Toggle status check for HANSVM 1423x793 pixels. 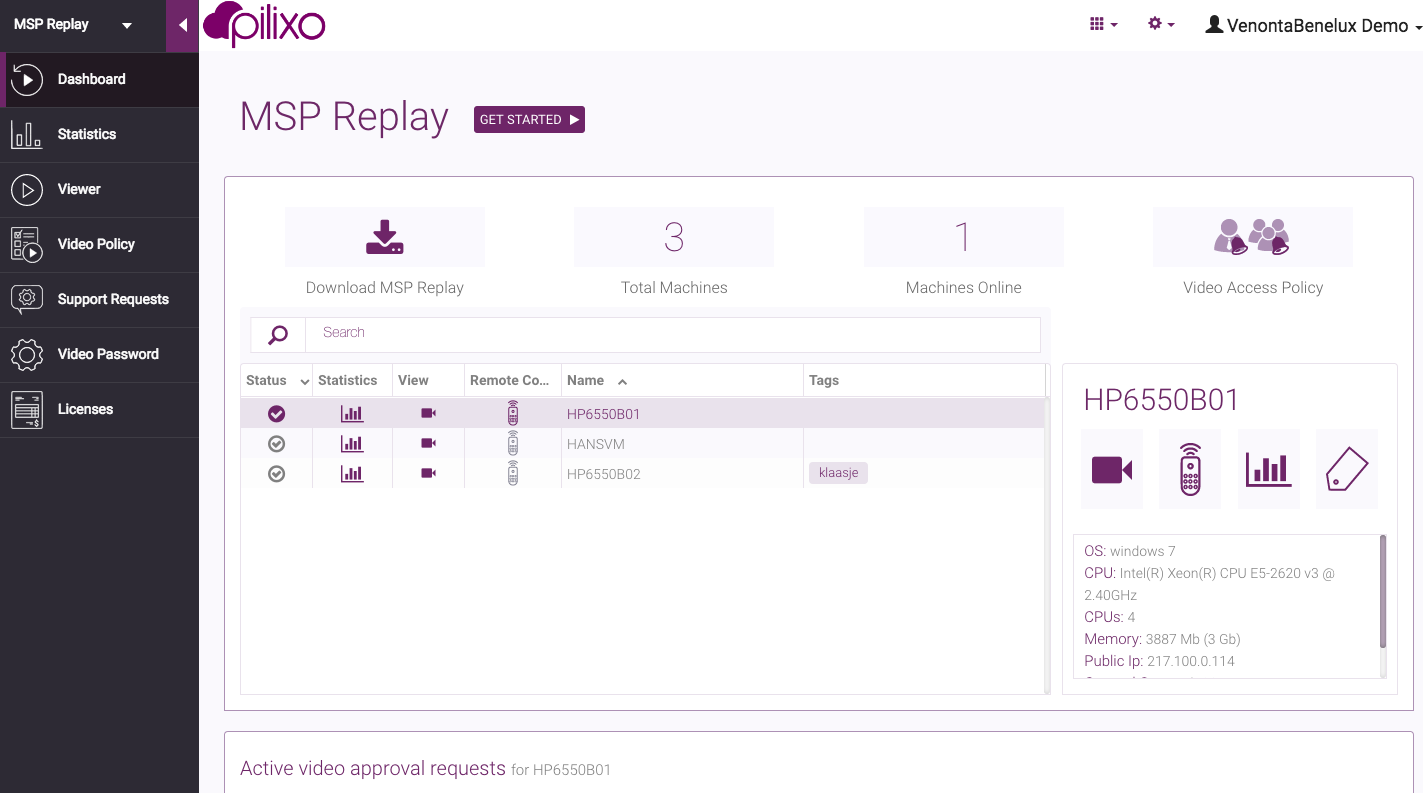point(277,444)
